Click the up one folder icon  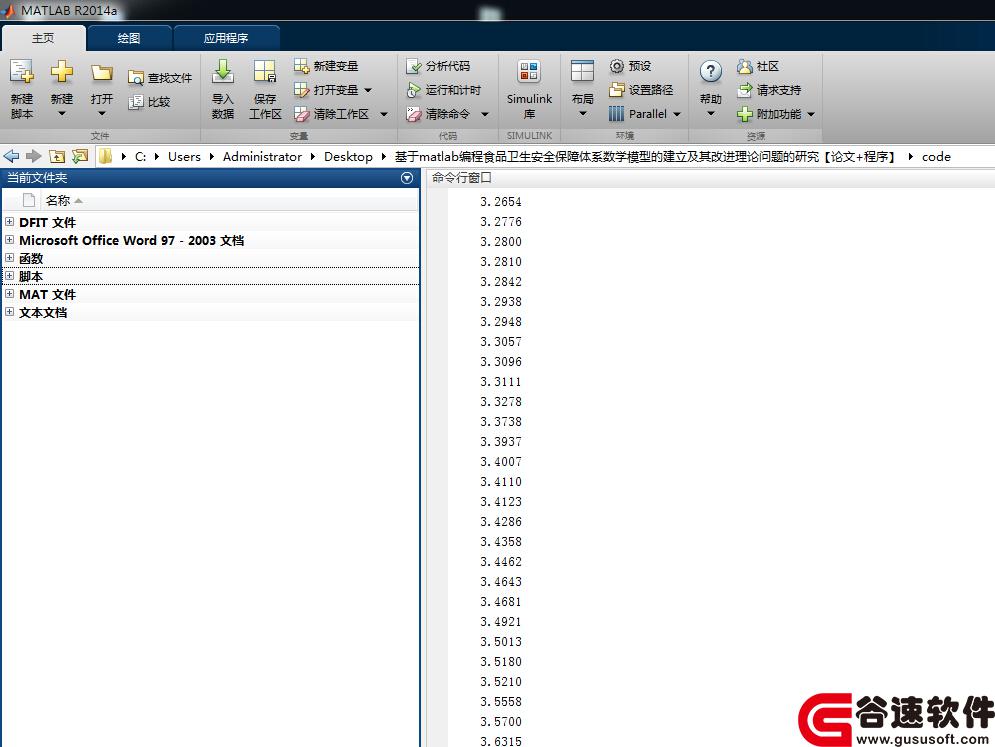click(57, 156)
